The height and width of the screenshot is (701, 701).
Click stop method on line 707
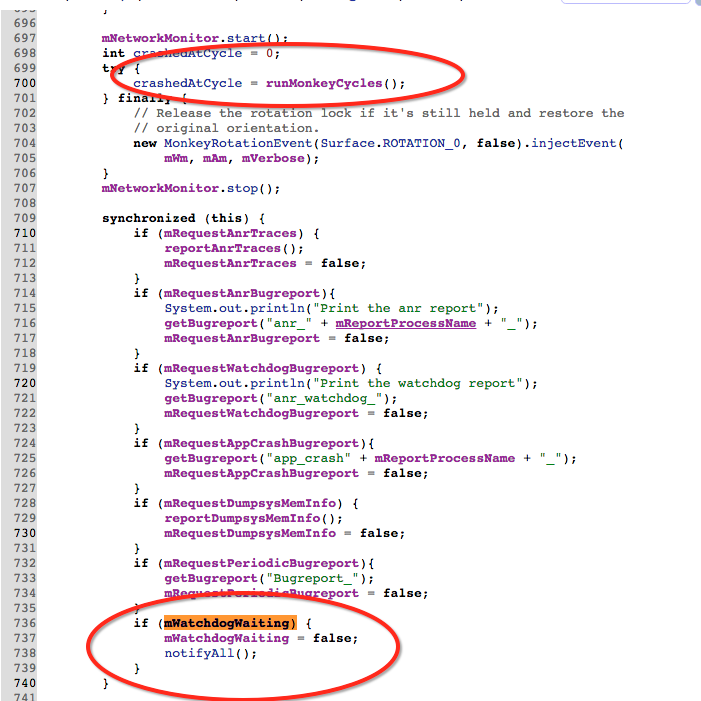pyautogui.click(x=242, y=188)
